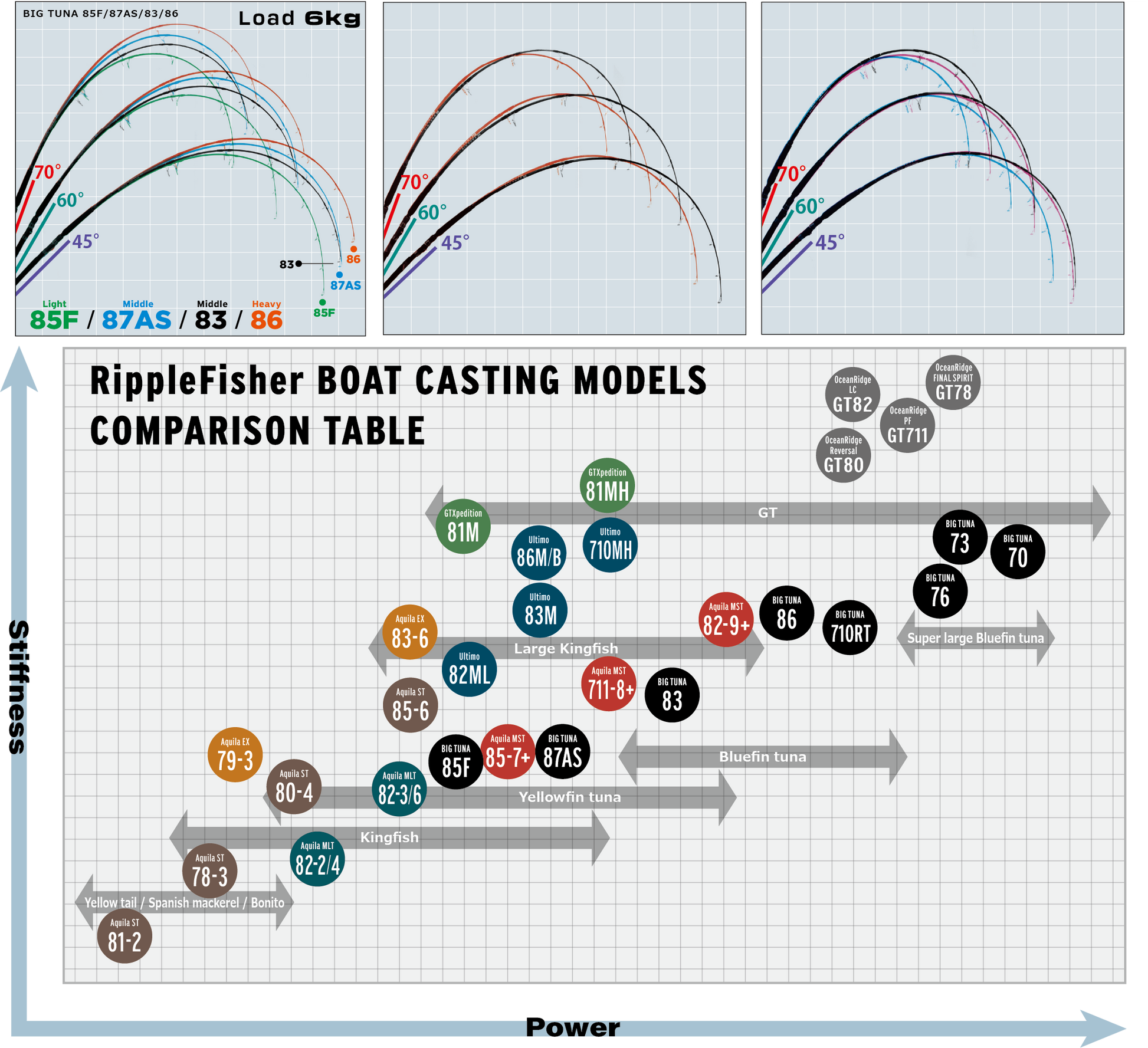Select the orange Heavy legend caption
The height and width of the screenshot is (1048, 1148).
[267, 304]
